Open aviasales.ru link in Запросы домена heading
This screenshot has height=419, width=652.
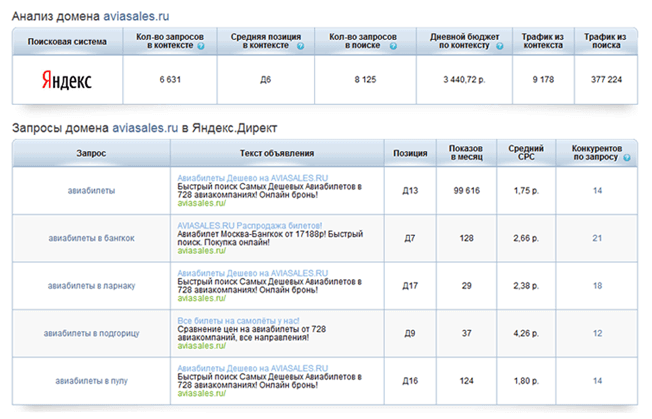(145, 128)
